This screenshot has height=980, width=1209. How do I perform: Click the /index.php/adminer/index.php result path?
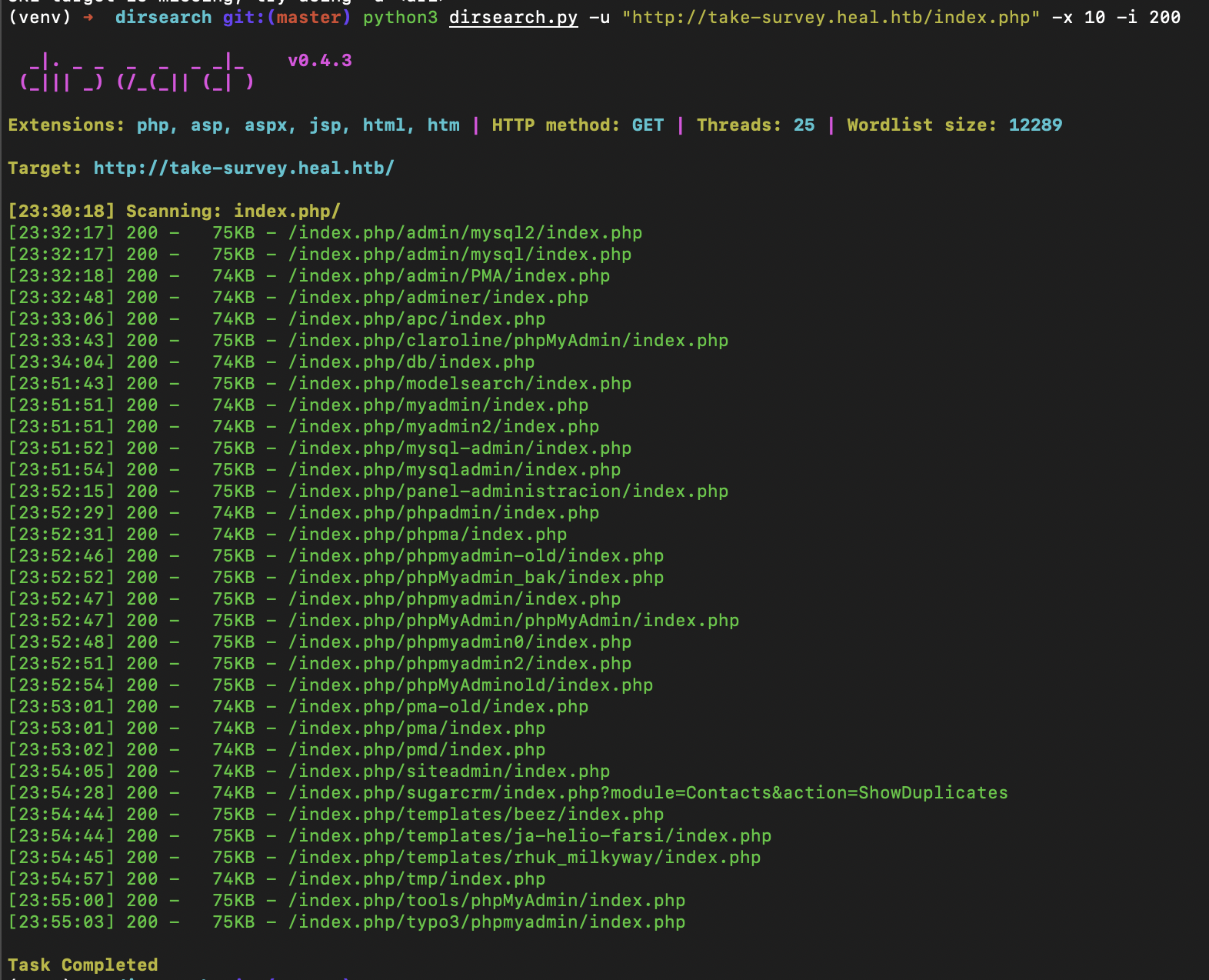tap(438, 297)
